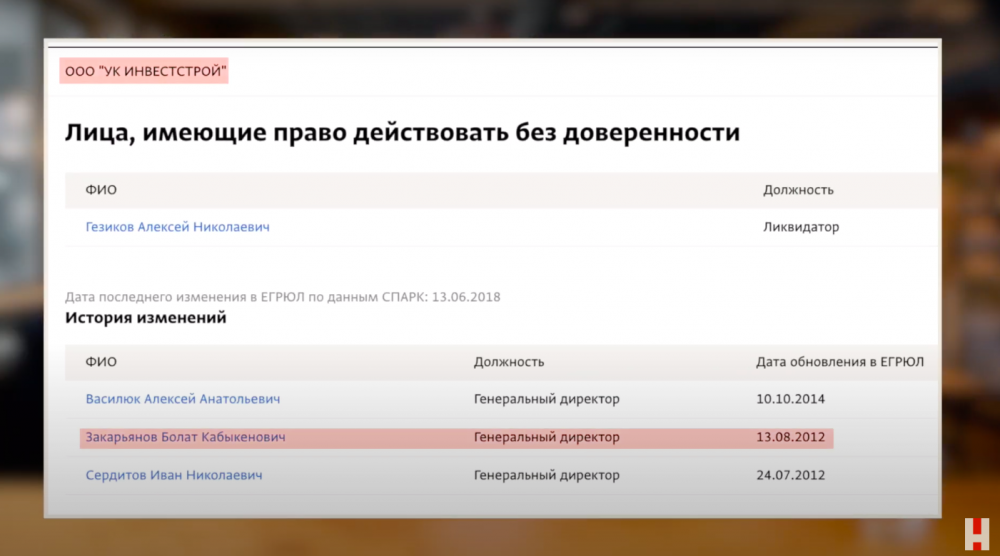
Task: Select Генеральный директор in the Василюк row
Action: point(546,399)
